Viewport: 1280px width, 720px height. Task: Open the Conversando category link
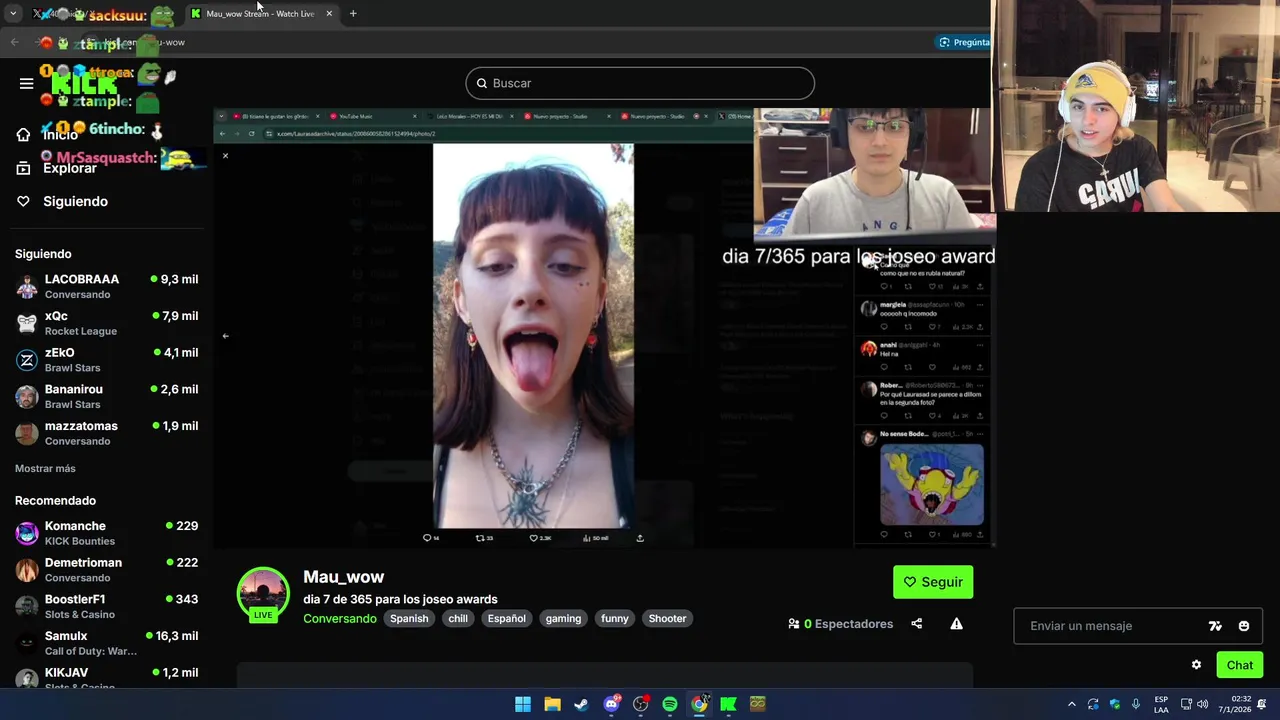(x=340, y=619)
